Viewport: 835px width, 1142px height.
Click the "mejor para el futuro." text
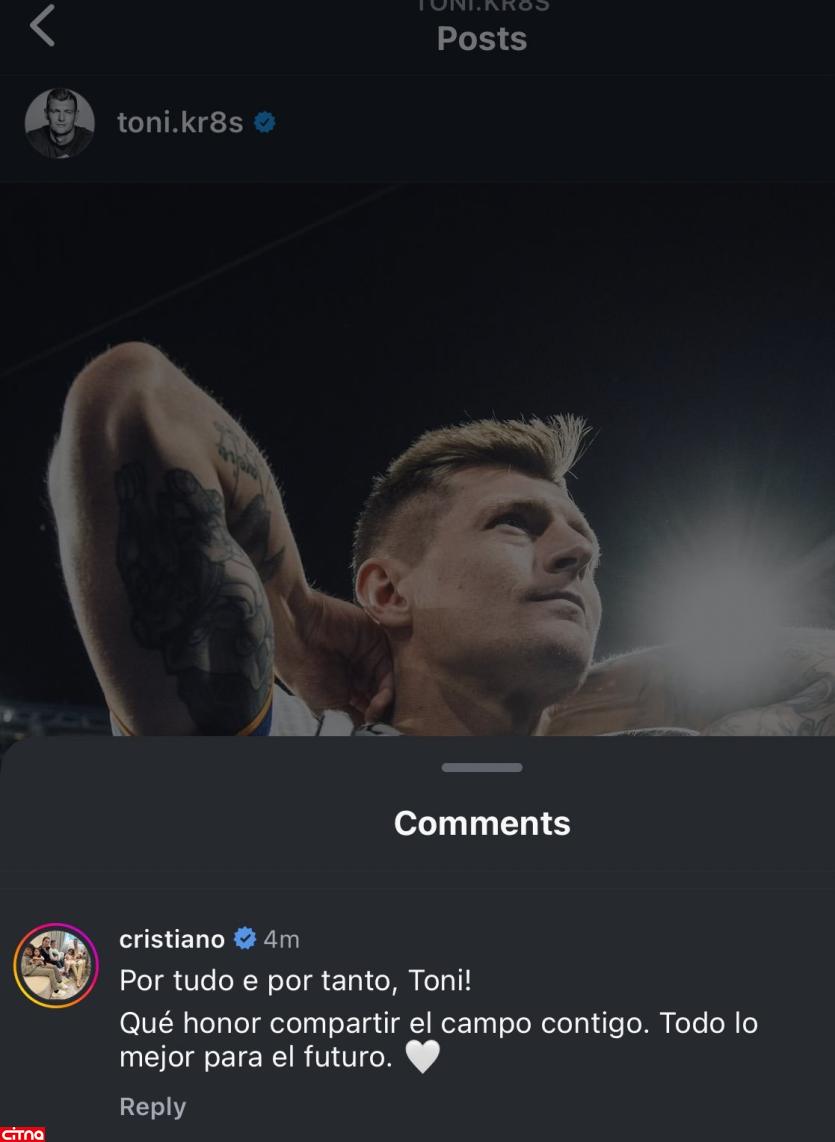pos(255,1058)
